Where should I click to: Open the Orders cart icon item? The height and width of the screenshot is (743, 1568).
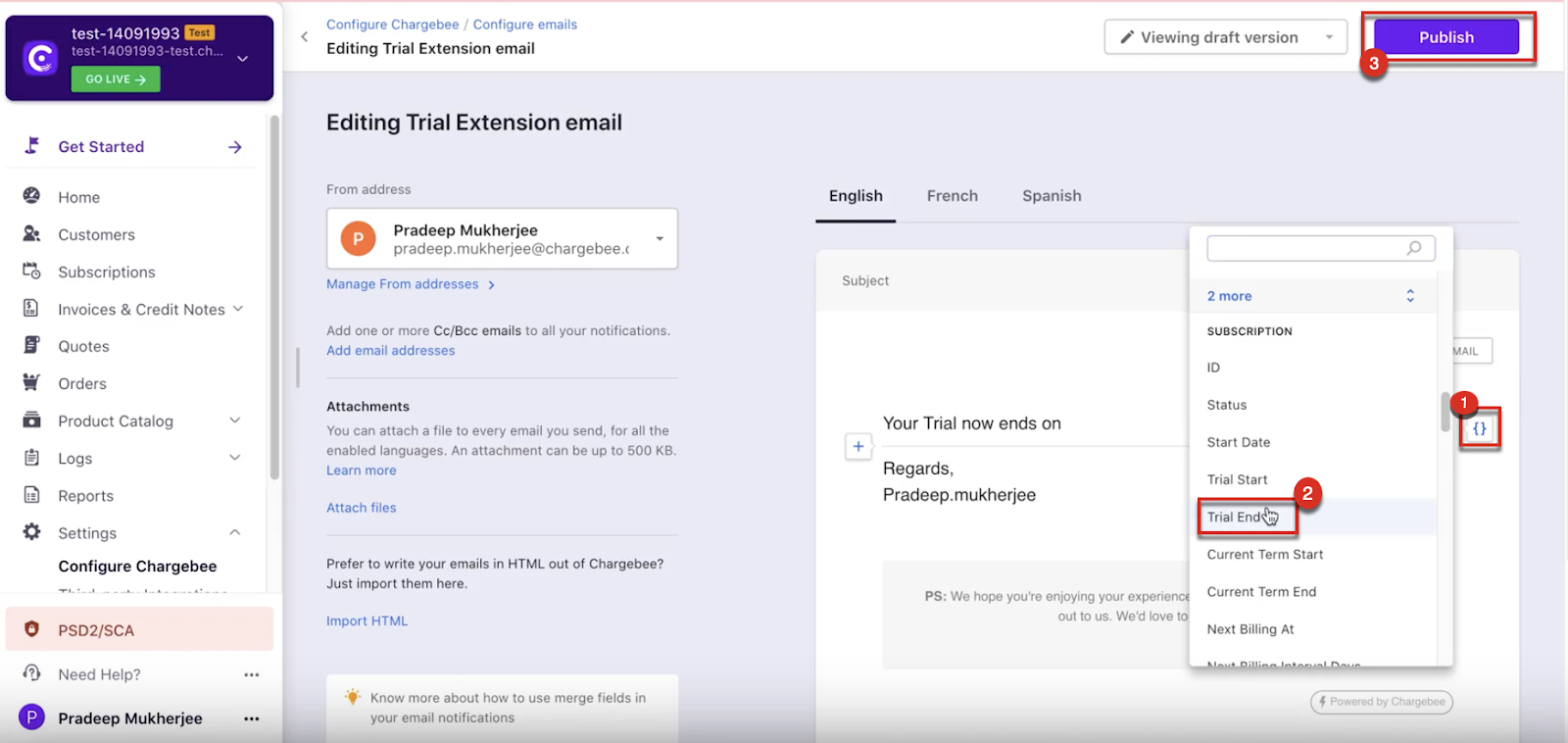[x=32, y=383]
